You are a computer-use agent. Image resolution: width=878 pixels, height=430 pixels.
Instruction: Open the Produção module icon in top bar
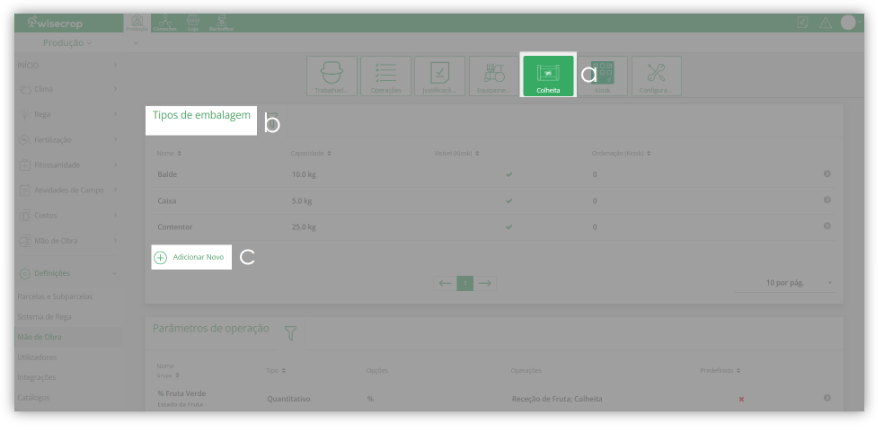pos(137,23)
